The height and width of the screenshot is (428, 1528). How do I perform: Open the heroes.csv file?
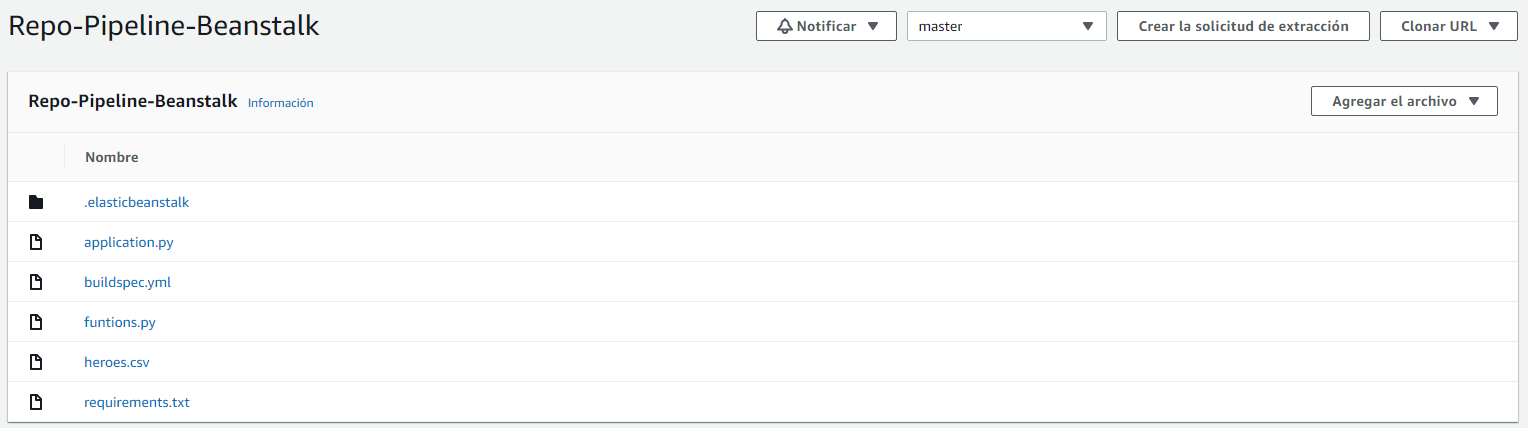[x=116, y=362]
